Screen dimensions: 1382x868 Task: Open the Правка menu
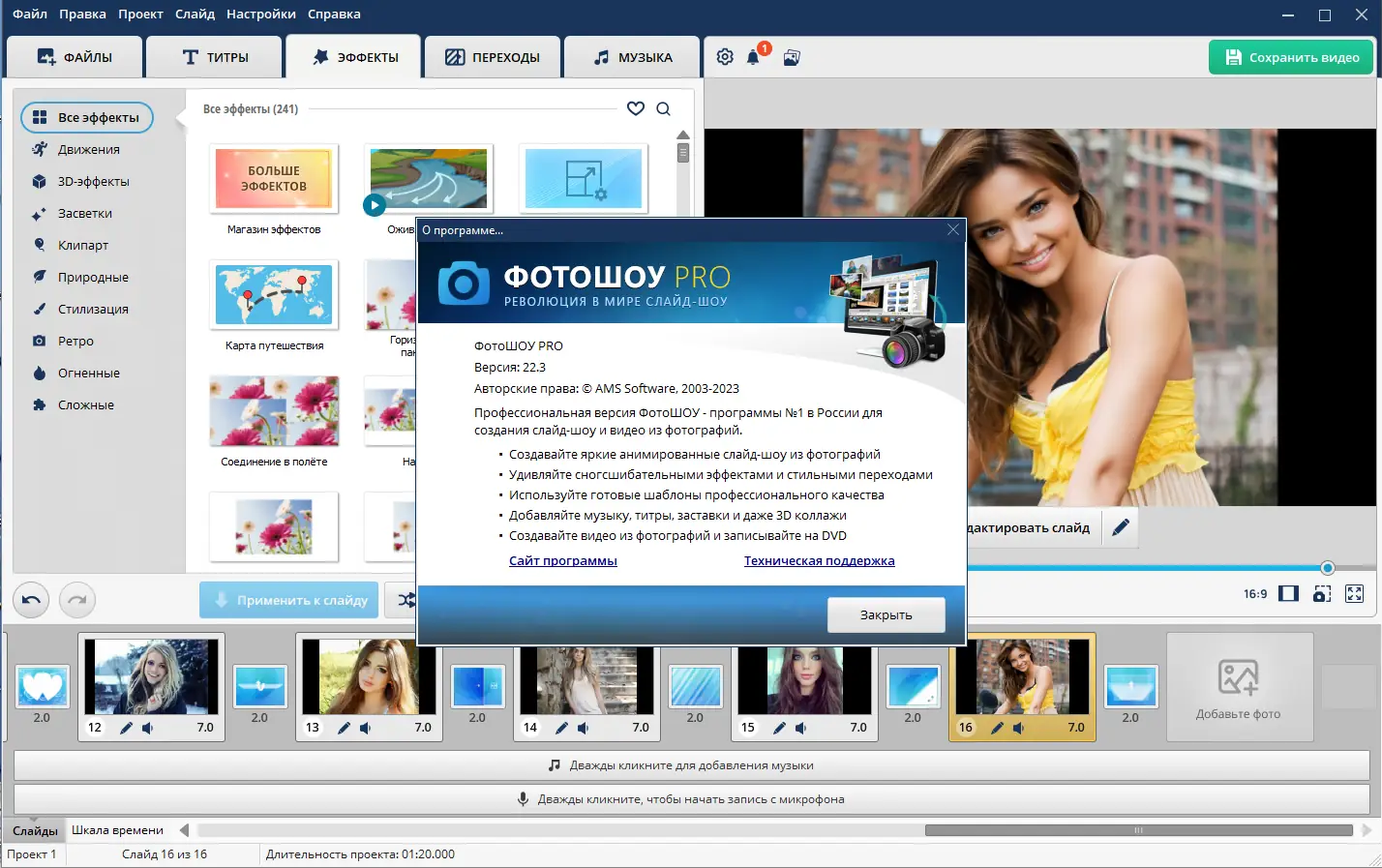pos(82,14)
